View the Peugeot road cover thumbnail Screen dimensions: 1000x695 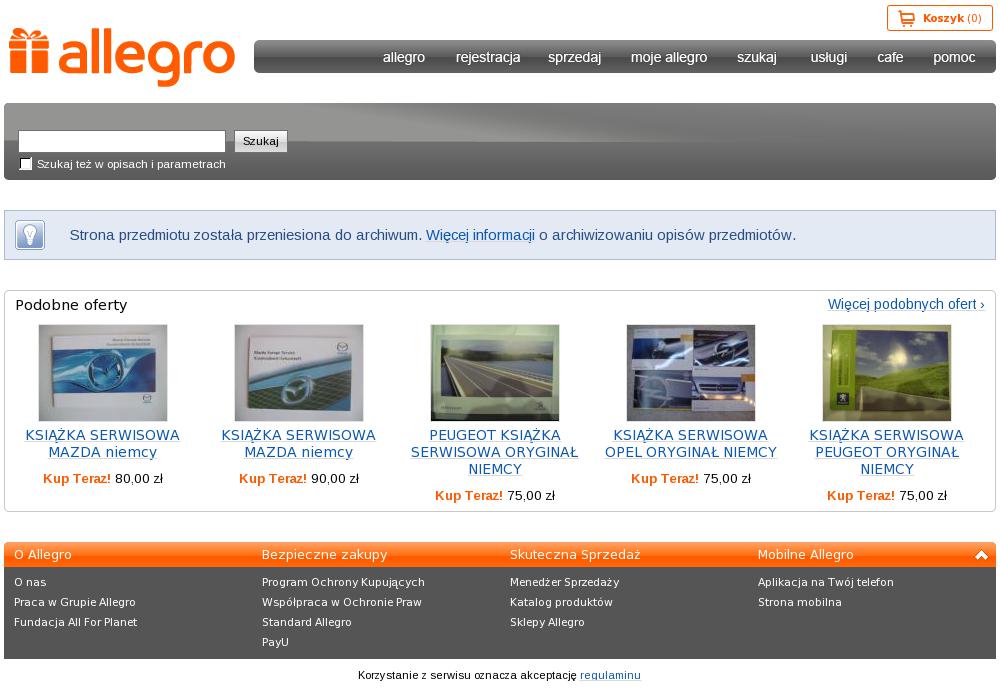point(495,373)
